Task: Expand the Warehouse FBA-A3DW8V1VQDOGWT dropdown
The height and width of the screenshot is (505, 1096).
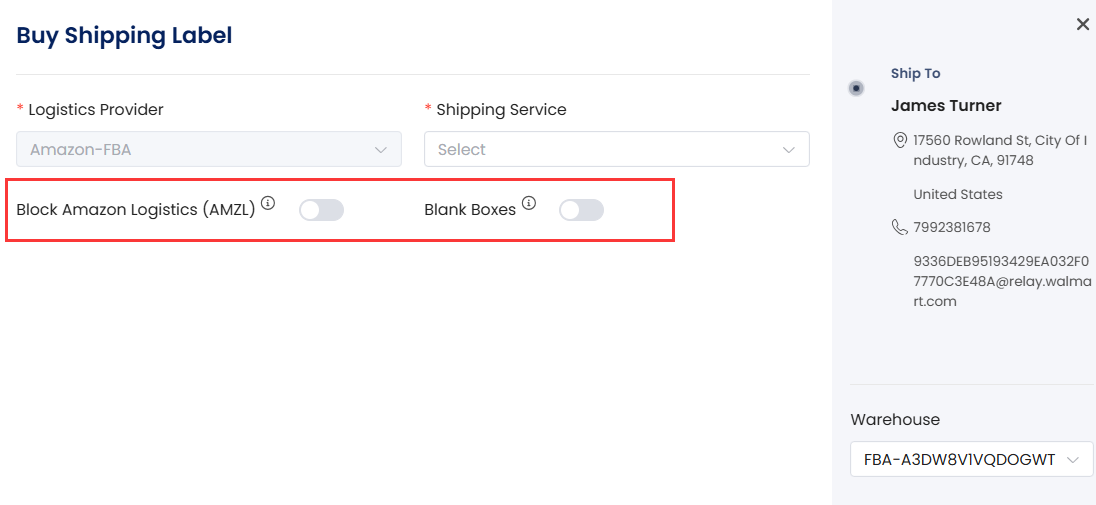Action: 972,460
